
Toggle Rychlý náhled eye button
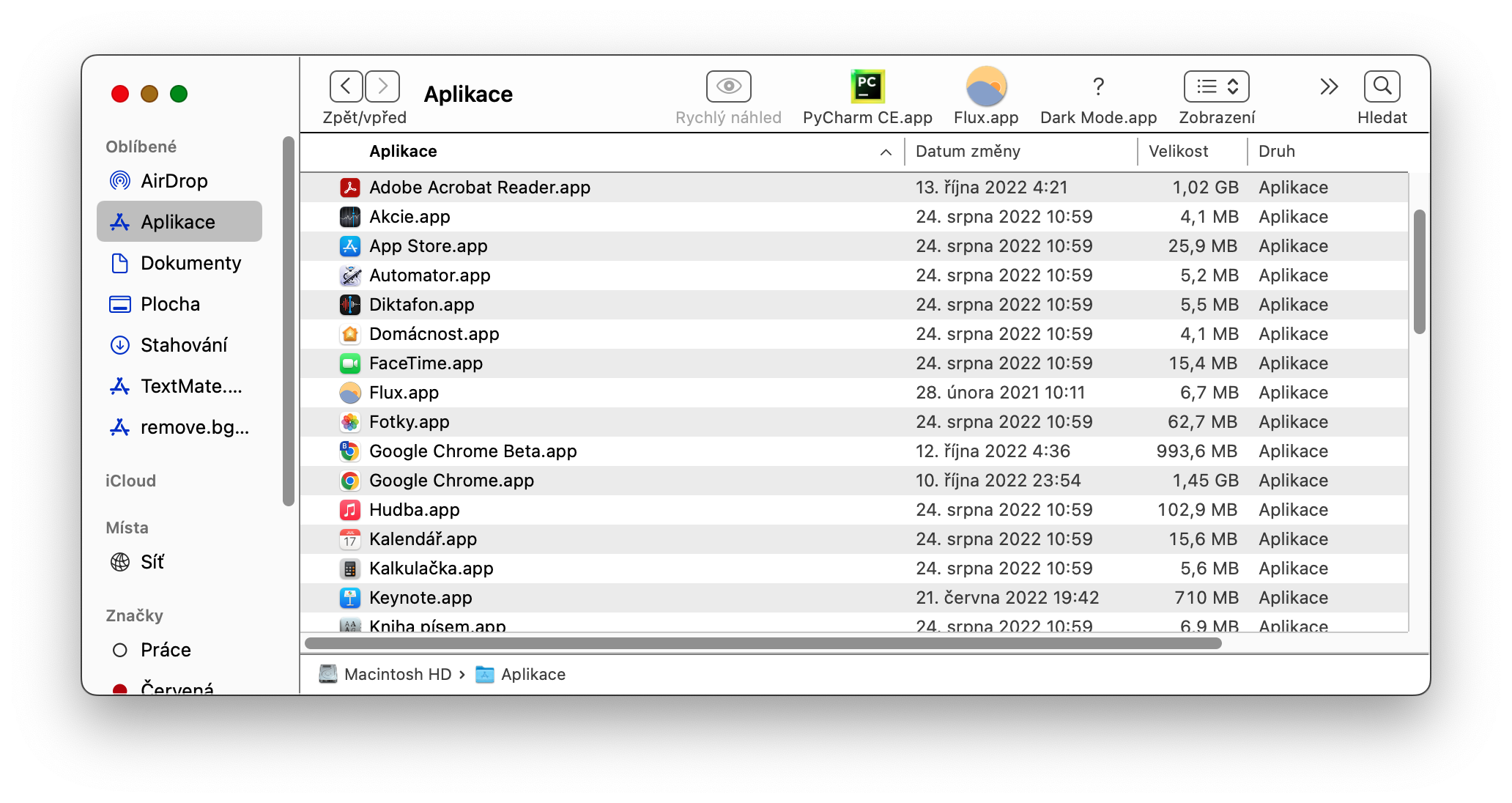728,87
